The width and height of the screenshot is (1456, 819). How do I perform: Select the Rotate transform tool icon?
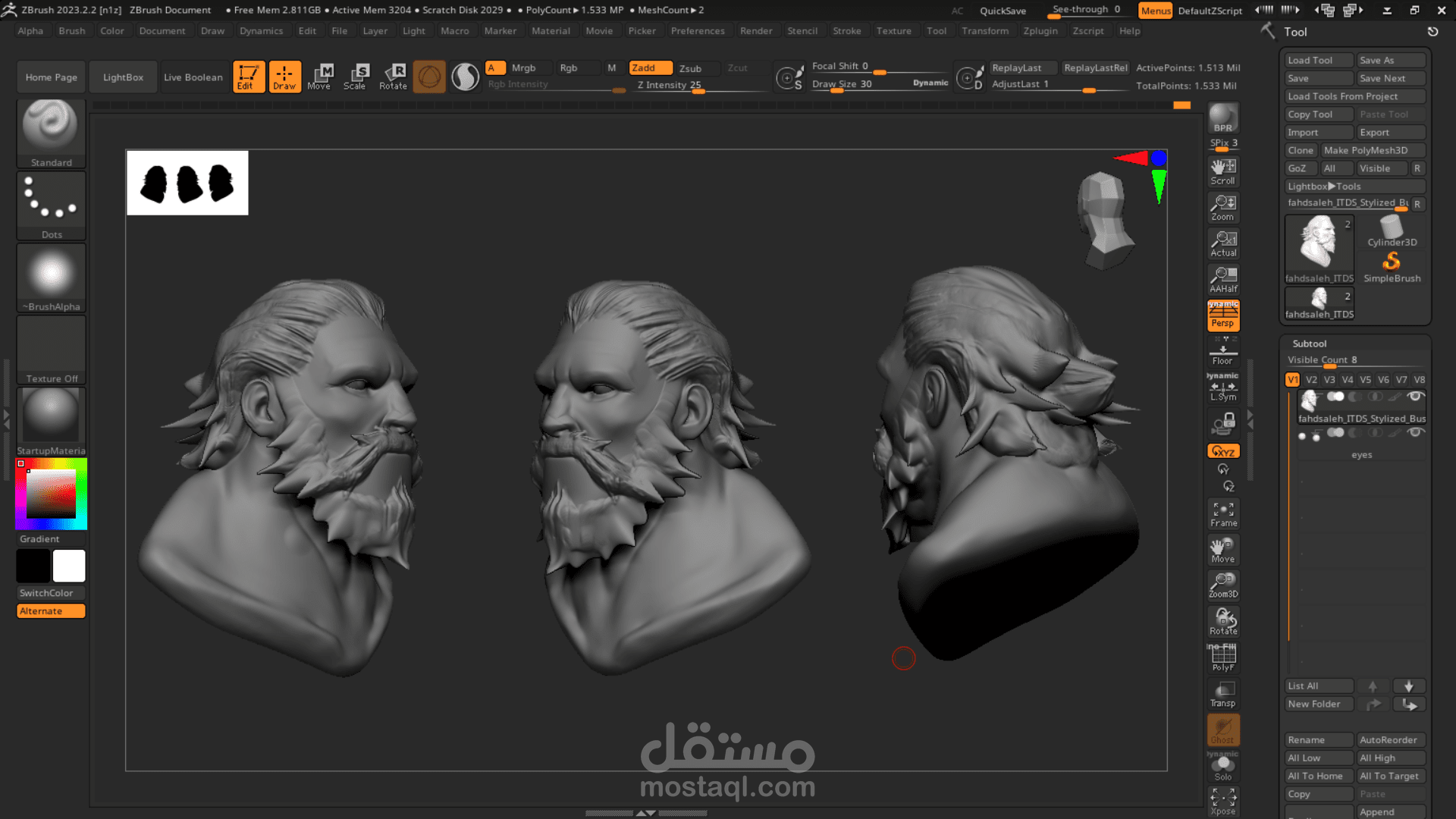[394, 76]
